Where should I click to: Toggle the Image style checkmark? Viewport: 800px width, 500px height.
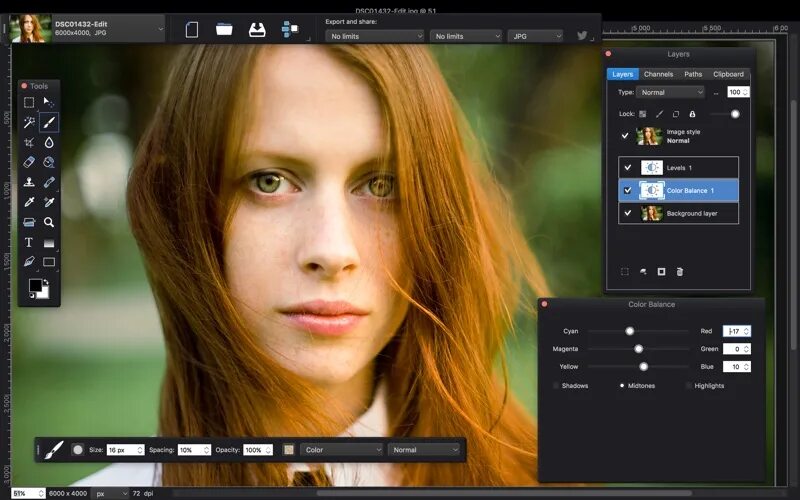(624, 136)
